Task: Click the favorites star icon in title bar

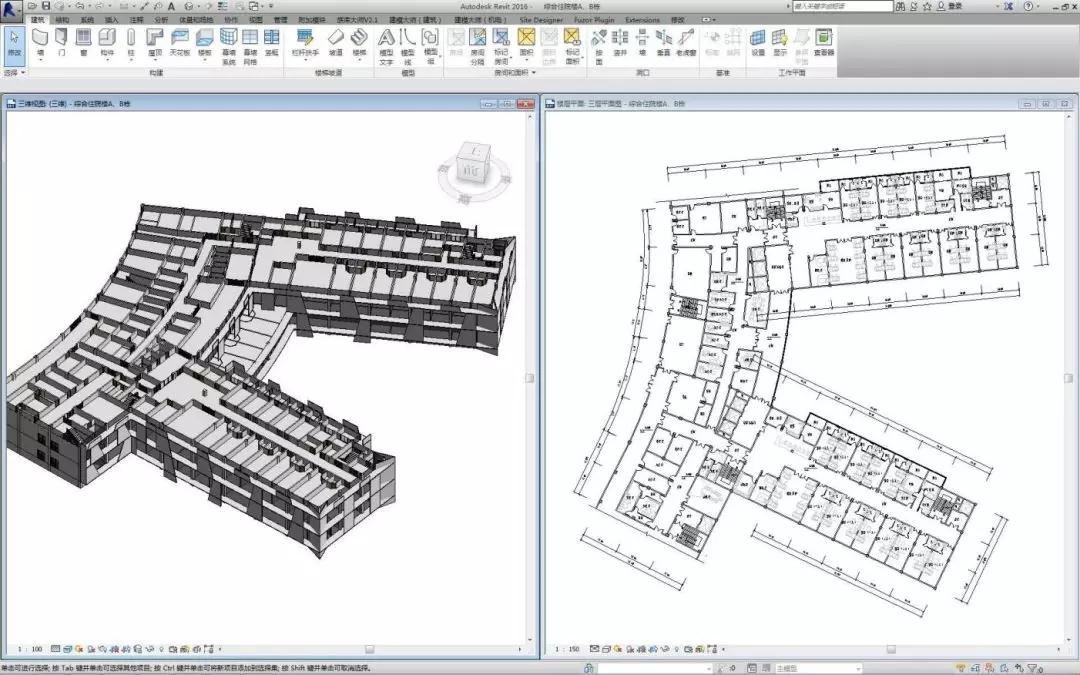Action: (926, 6)
